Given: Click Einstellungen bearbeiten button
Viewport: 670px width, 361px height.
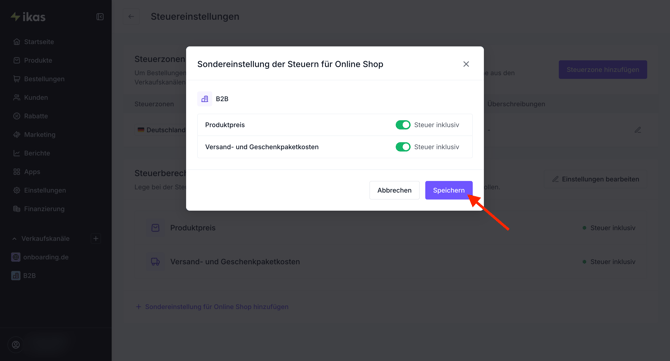Looking at the screenshot, I should 596,179.
